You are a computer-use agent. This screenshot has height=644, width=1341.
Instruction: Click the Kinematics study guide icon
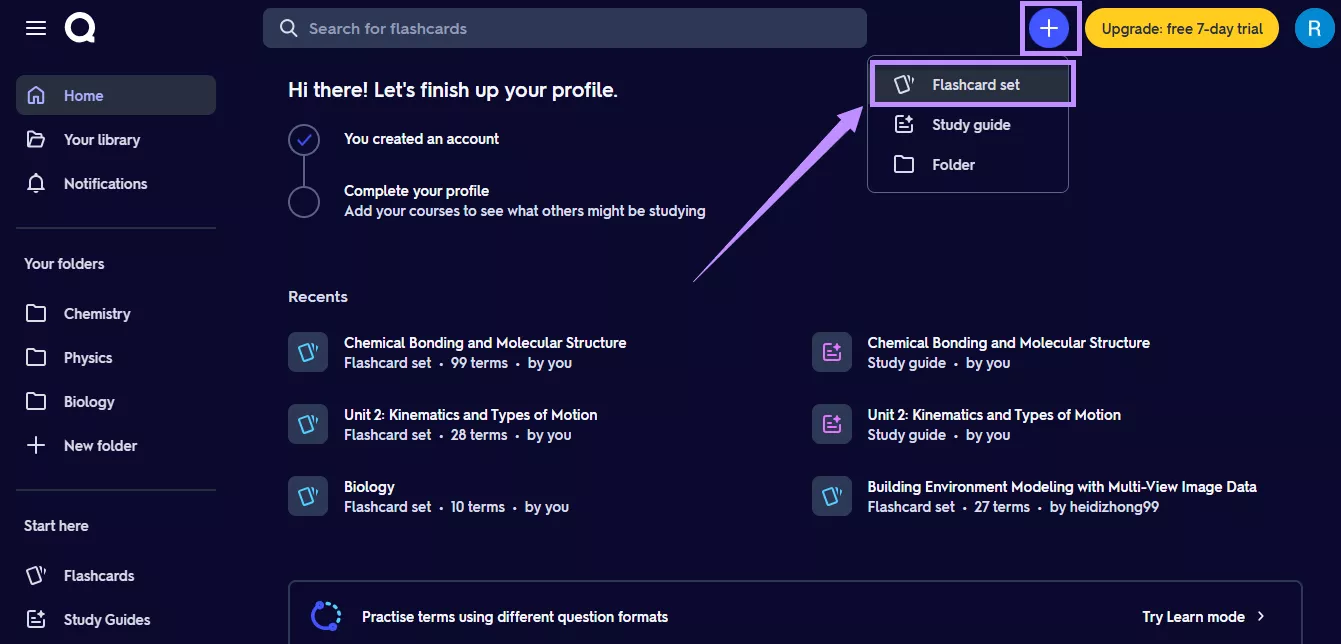[831, 424]
